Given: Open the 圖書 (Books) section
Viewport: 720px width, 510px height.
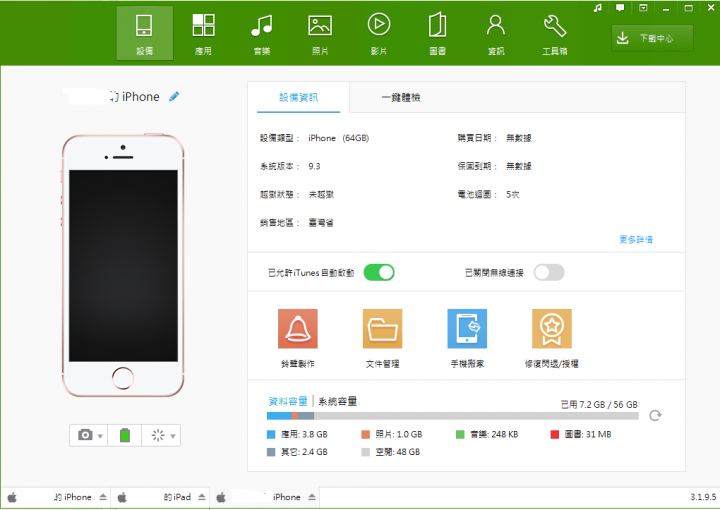Looking at the screenshot, I should (437, 33).
